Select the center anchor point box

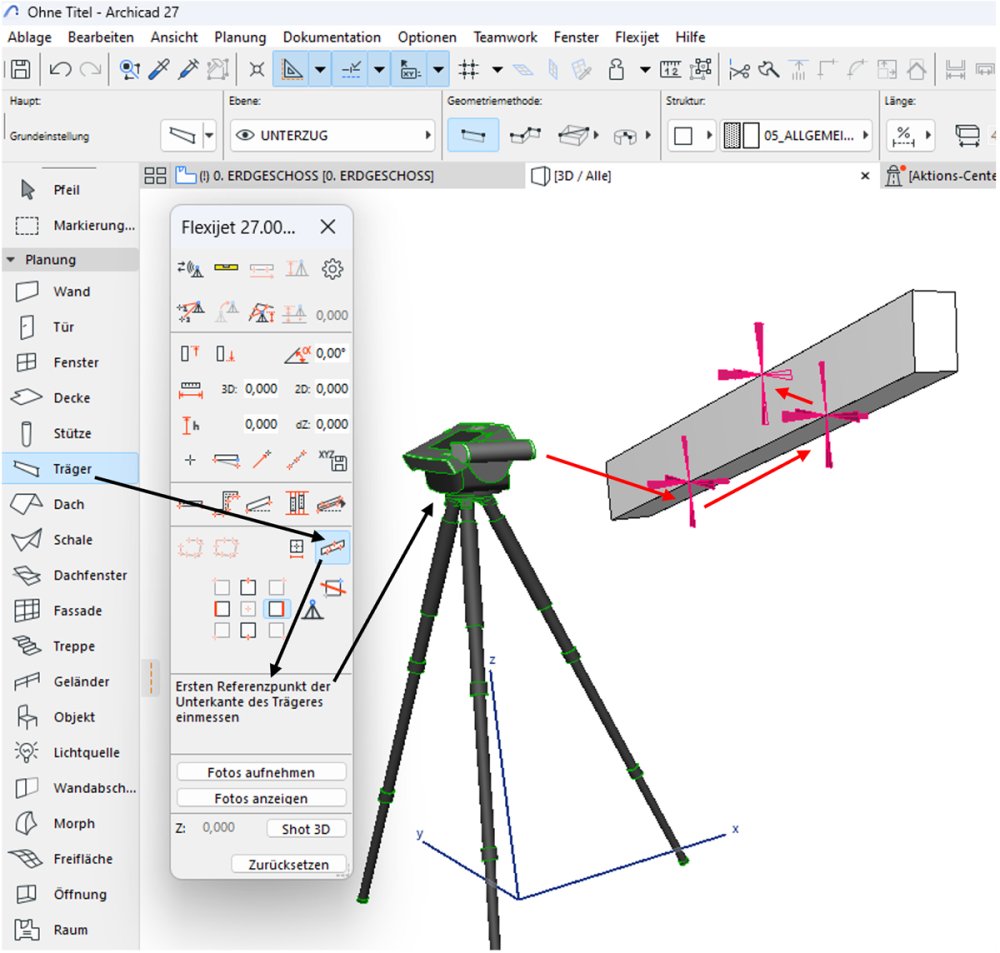(x=248, y=609)
